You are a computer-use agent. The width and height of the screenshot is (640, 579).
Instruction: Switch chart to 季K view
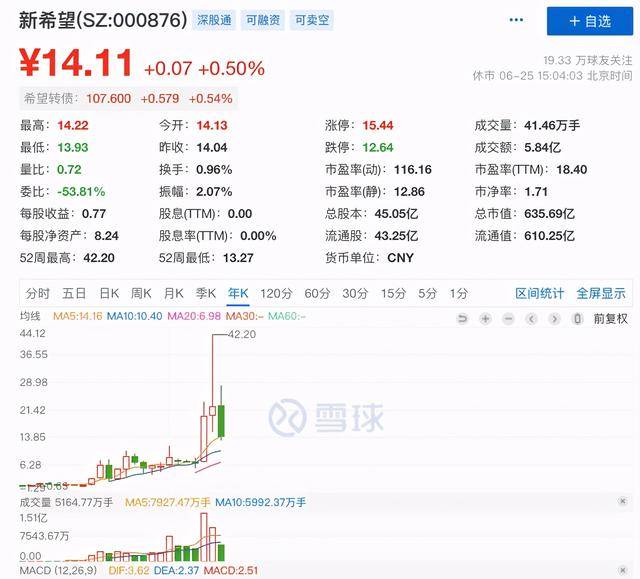(206, 293)
